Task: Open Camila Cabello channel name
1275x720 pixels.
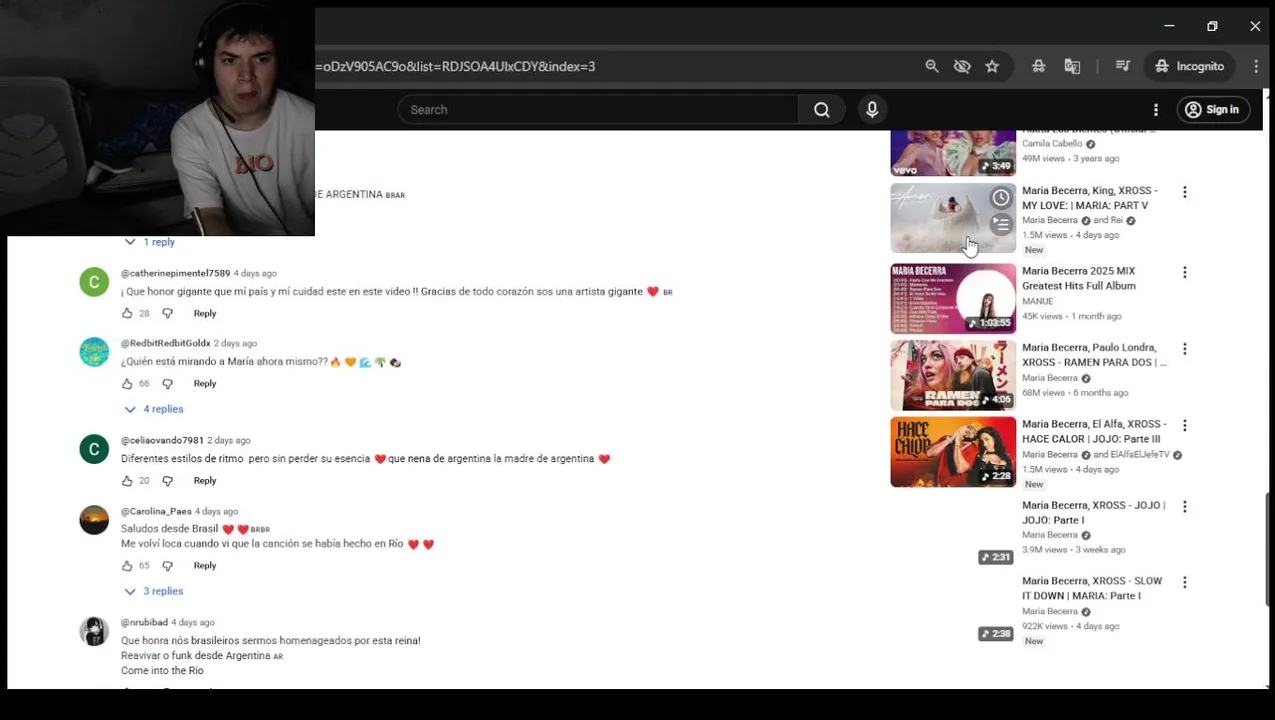Action: pyautogui.click(x=1052, y=144)
